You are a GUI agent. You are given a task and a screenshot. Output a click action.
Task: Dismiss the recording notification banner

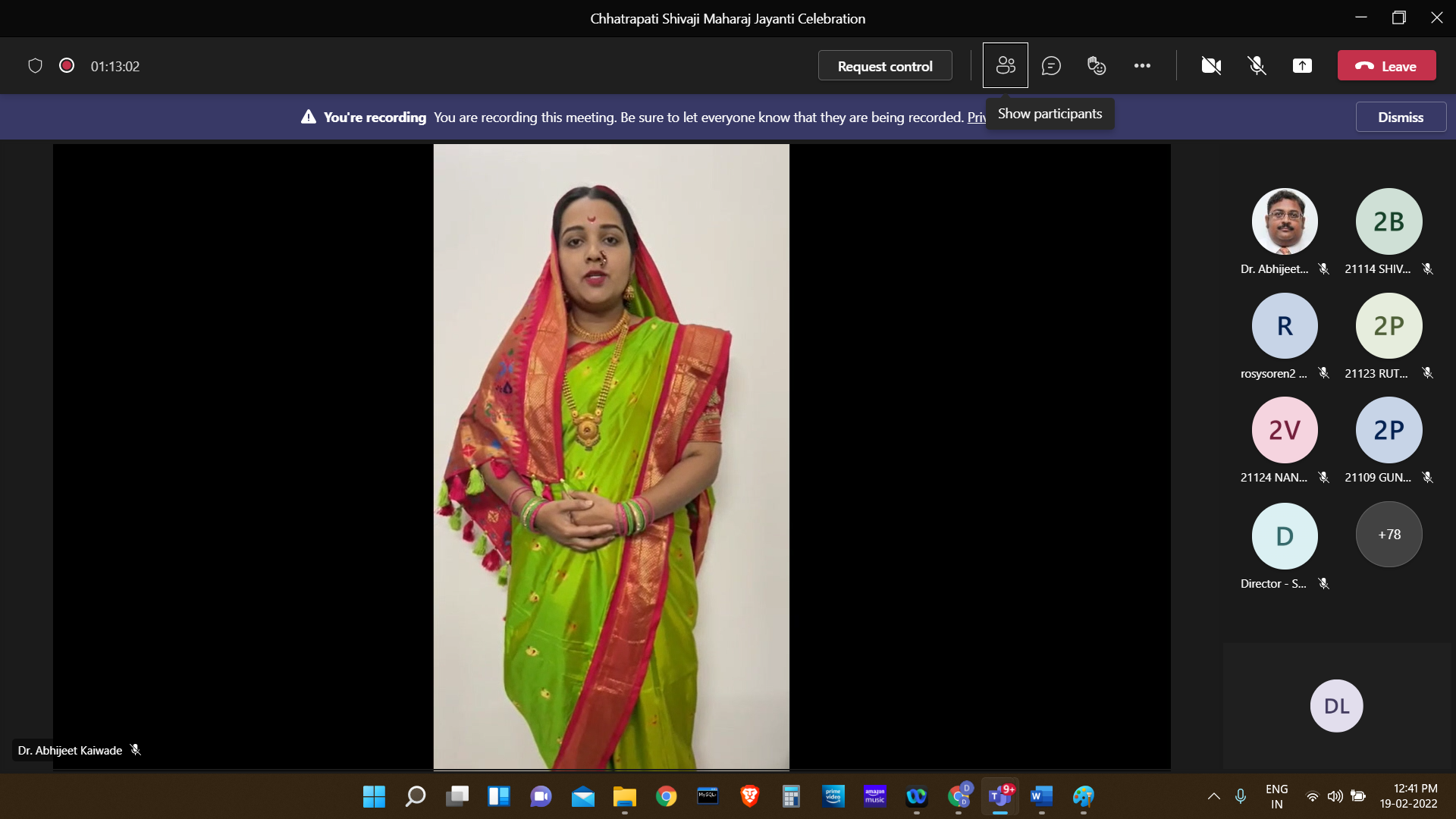1401,118
